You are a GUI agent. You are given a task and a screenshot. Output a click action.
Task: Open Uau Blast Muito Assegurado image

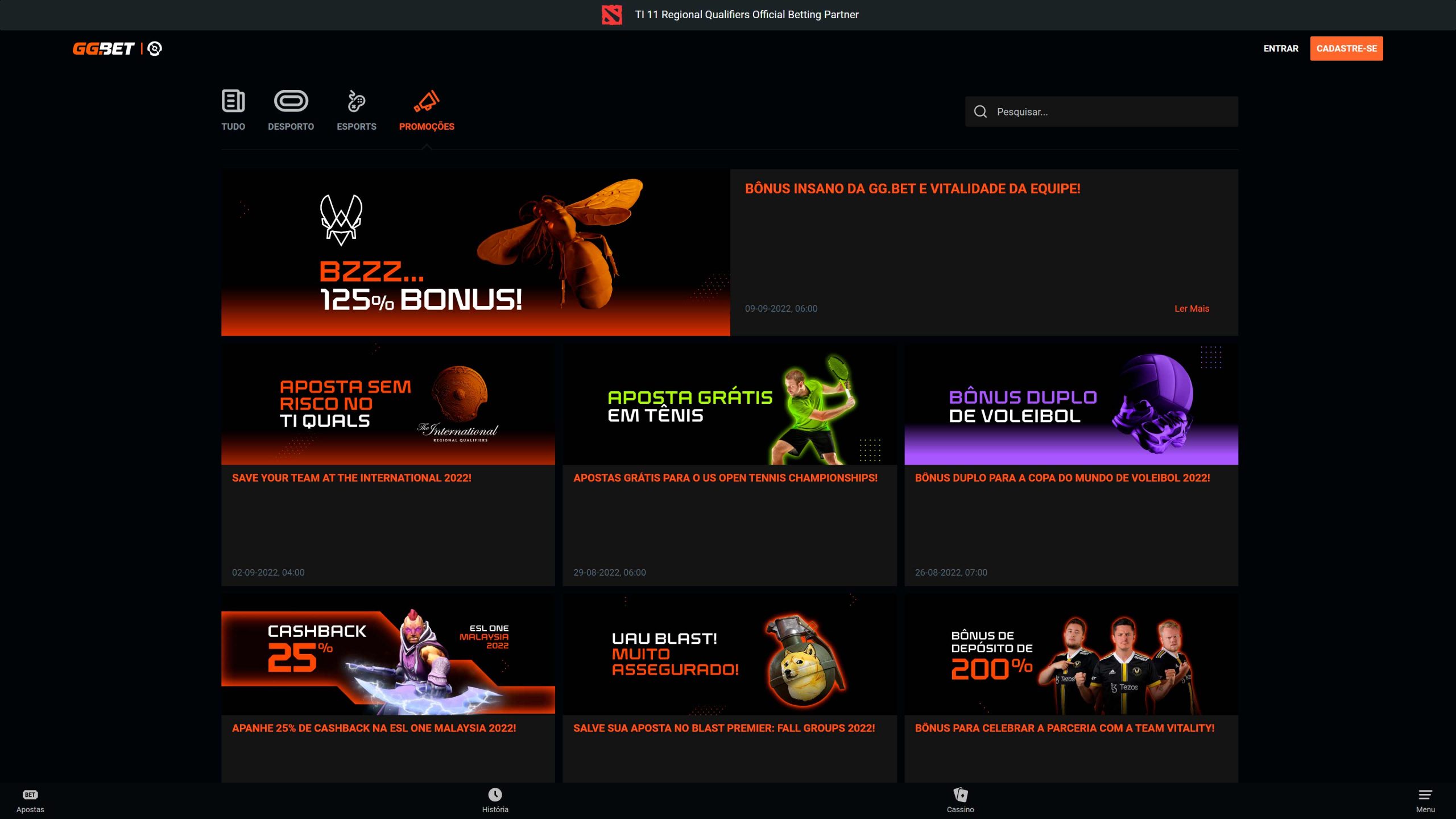tap(729, 655)
